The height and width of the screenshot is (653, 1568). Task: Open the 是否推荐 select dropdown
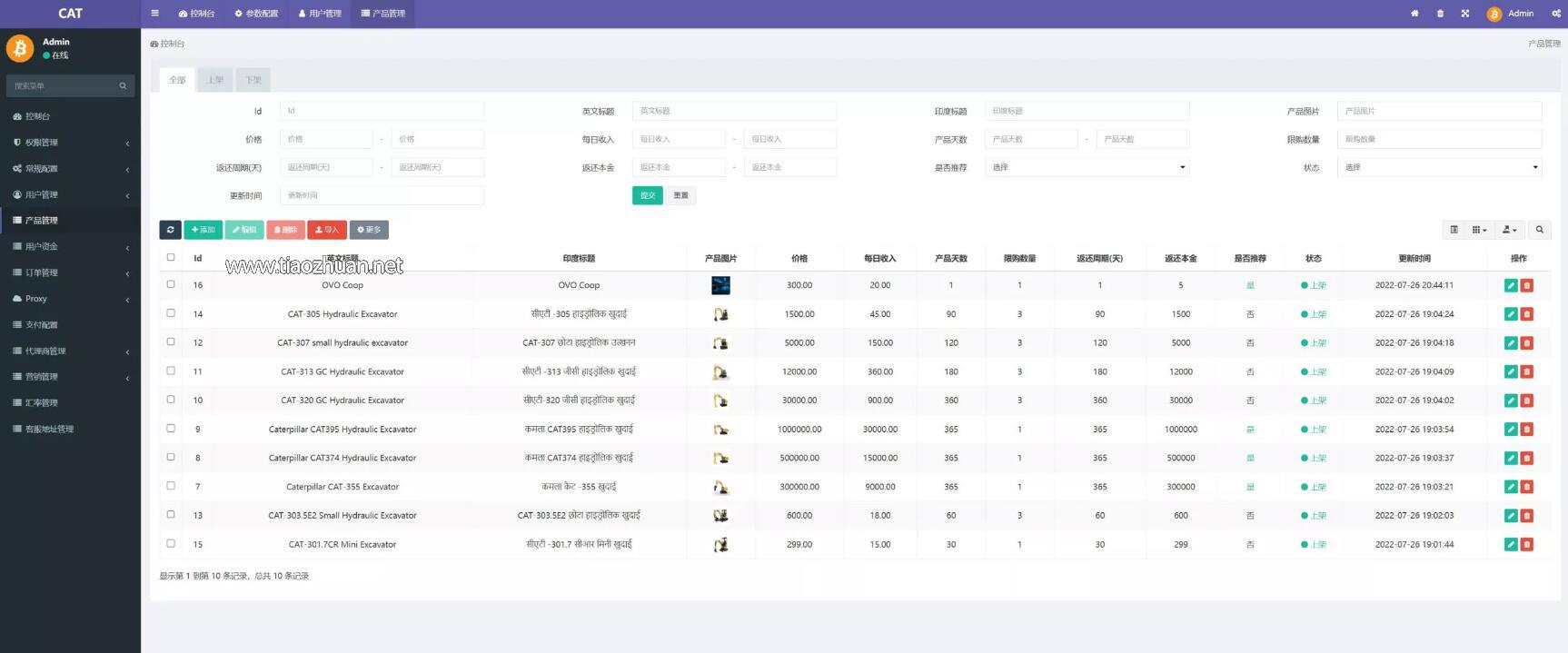(x=1087, y=167)
